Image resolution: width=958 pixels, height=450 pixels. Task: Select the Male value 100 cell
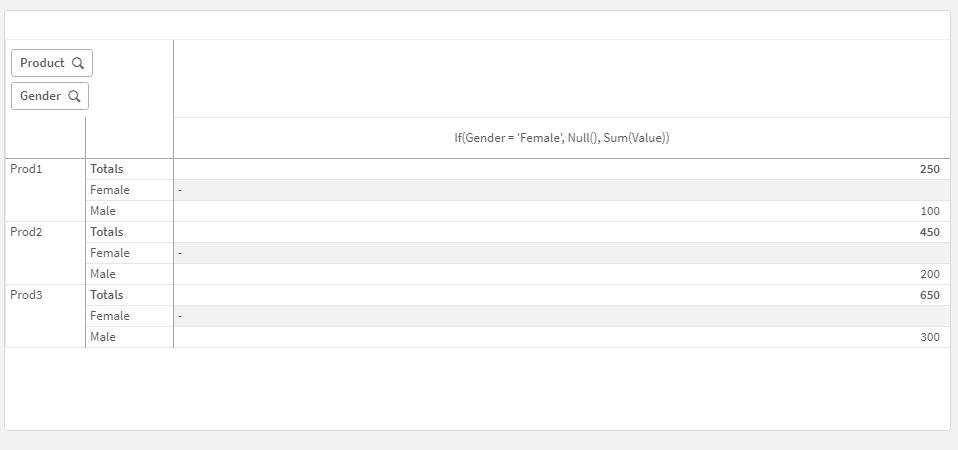(930, 211)
